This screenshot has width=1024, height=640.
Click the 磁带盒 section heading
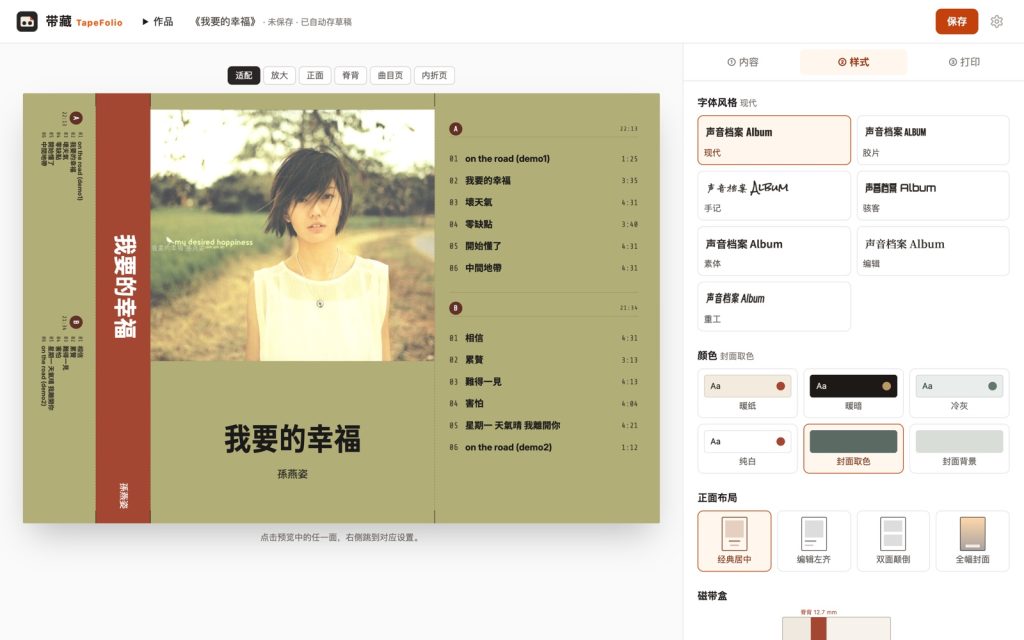[x=712, y=596]
